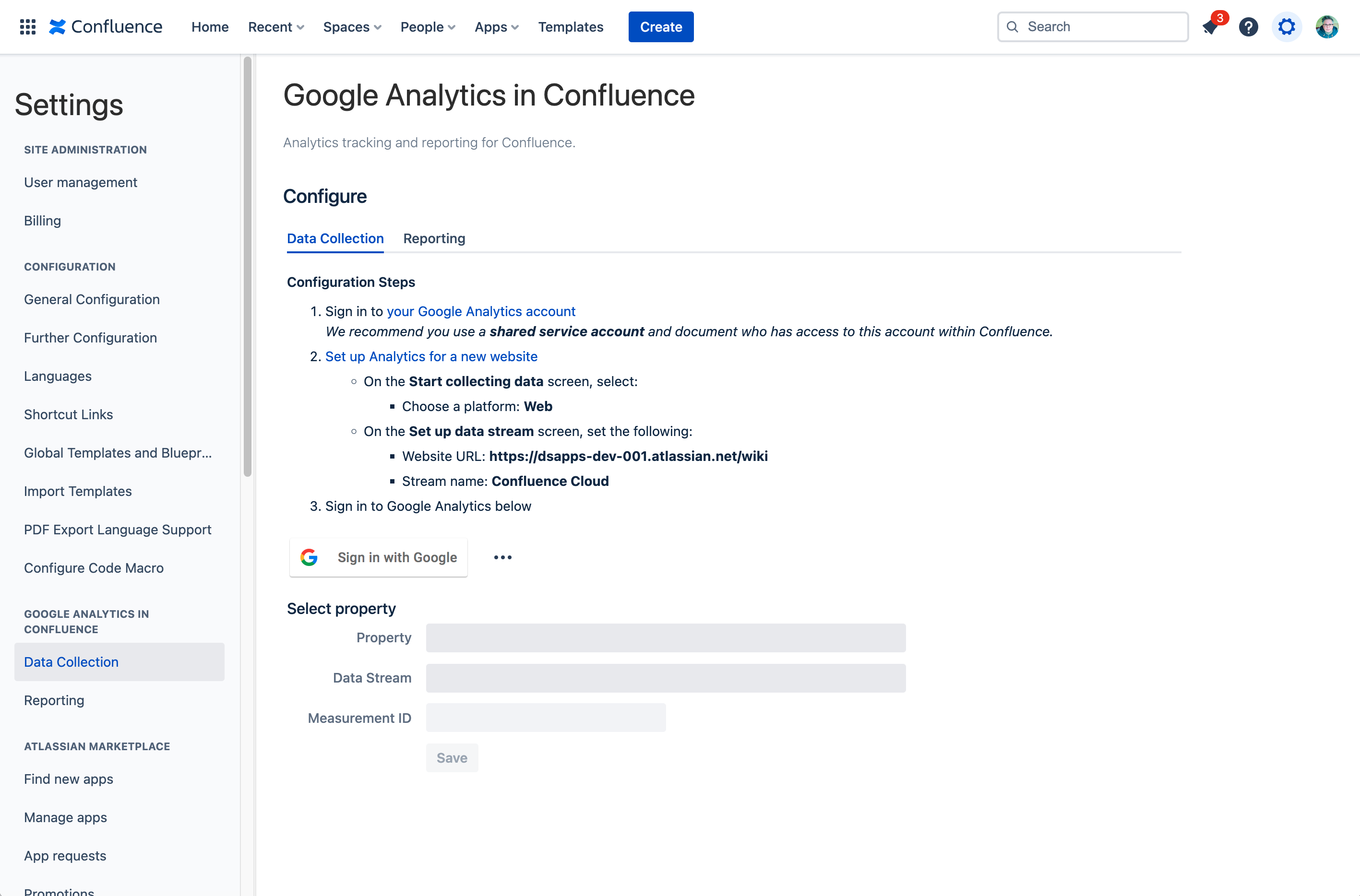Switch to the Reporting tab
This screenshot has height=896, width=1360.
(434, 238)
